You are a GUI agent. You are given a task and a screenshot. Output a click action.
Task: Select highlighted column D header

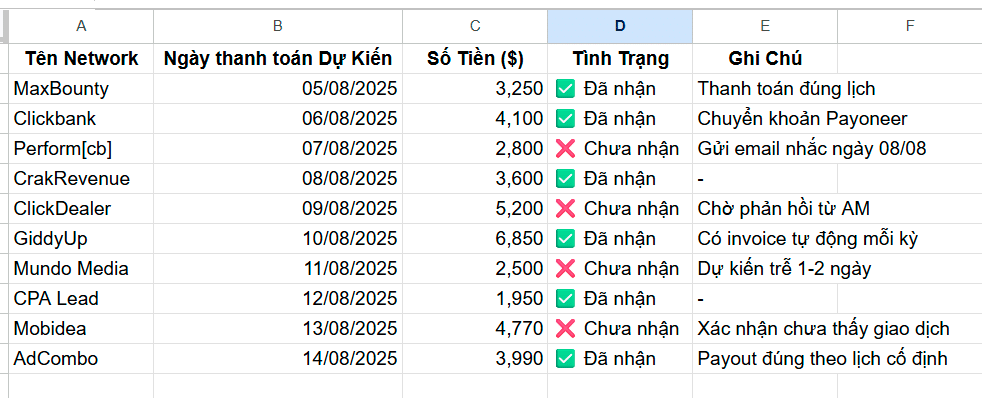click(x=620, y=26)
